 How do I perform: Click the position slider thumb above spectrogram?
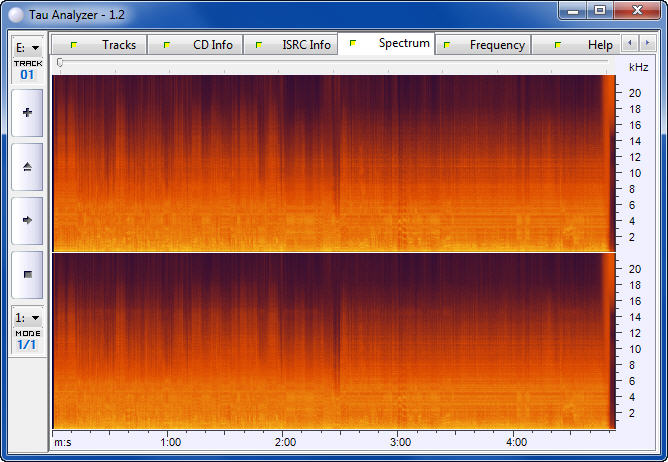click(60, 63)
